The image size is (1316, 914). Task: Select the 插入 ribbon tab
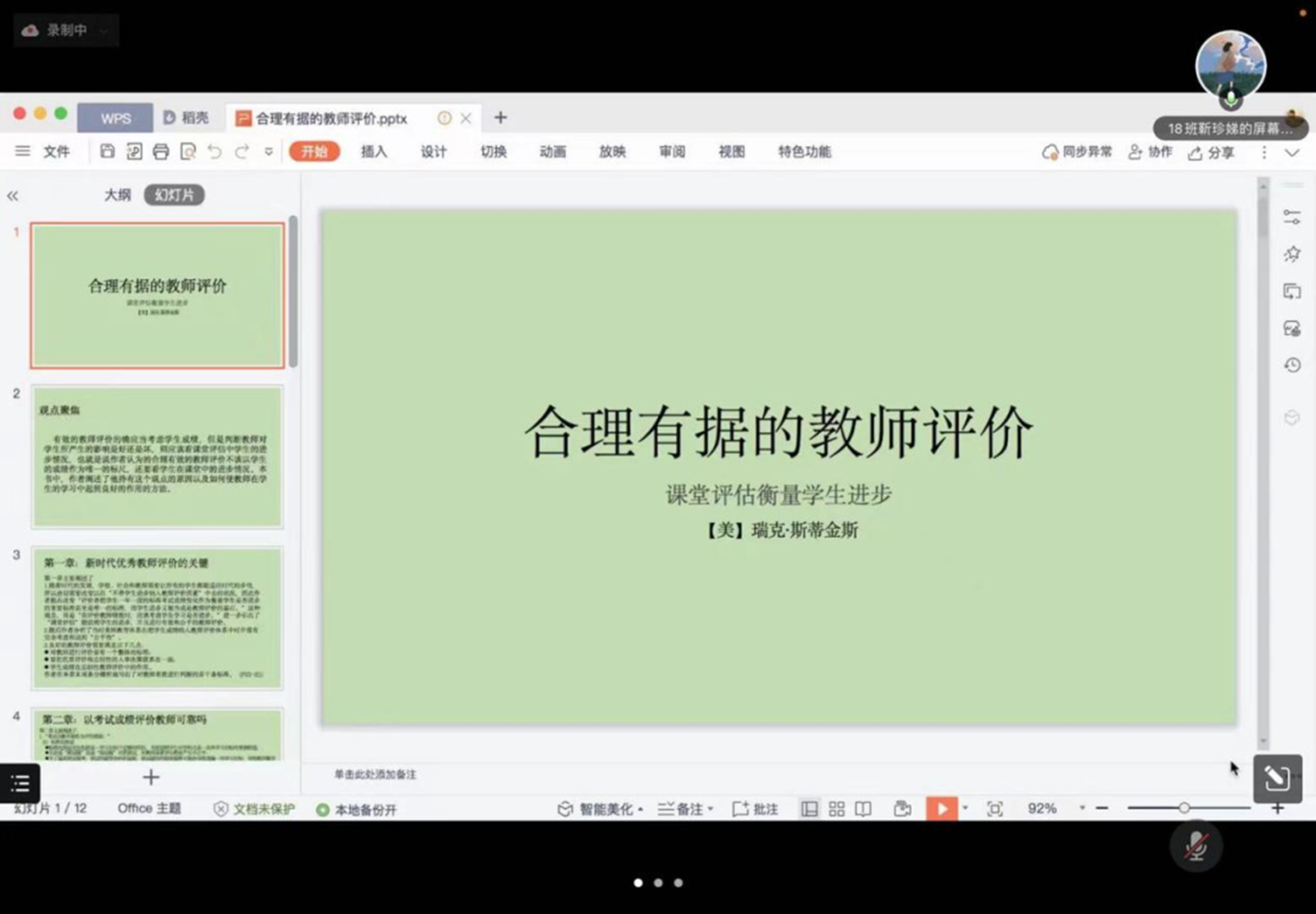click(374, 151)
